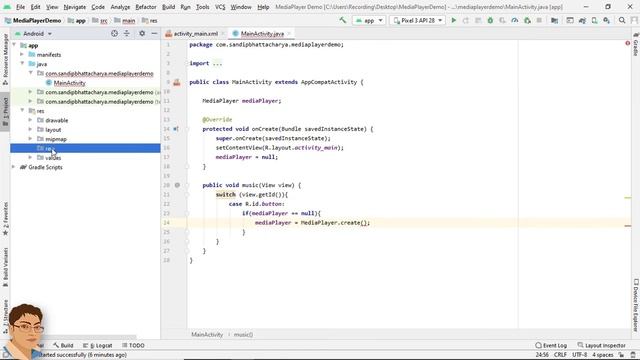Open the Navigate menu
640x360 pixels.
click(x=75, y=7)
